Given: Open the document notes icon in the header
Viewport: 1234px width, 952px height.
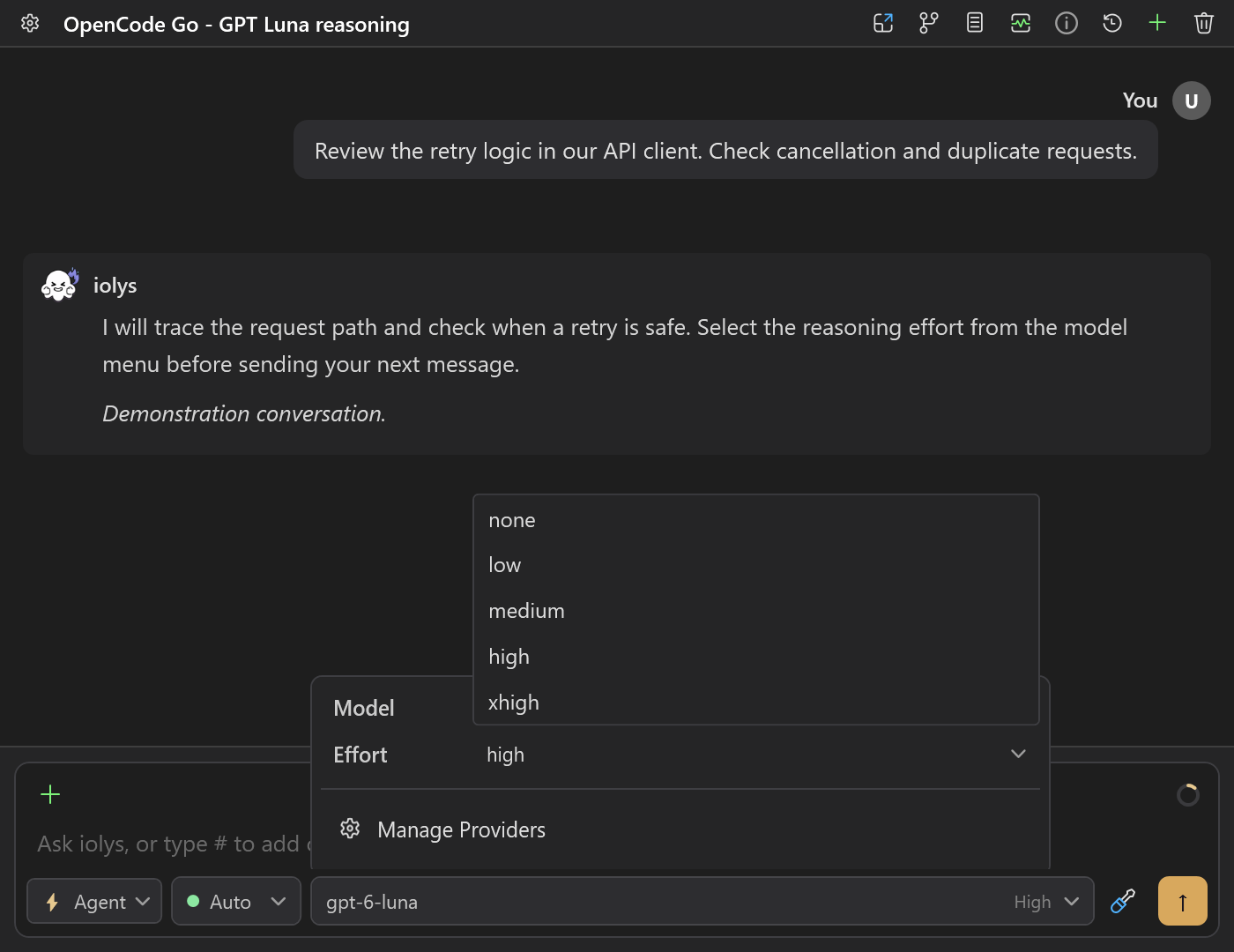Looking at the screenshot, I should [975, 24].
